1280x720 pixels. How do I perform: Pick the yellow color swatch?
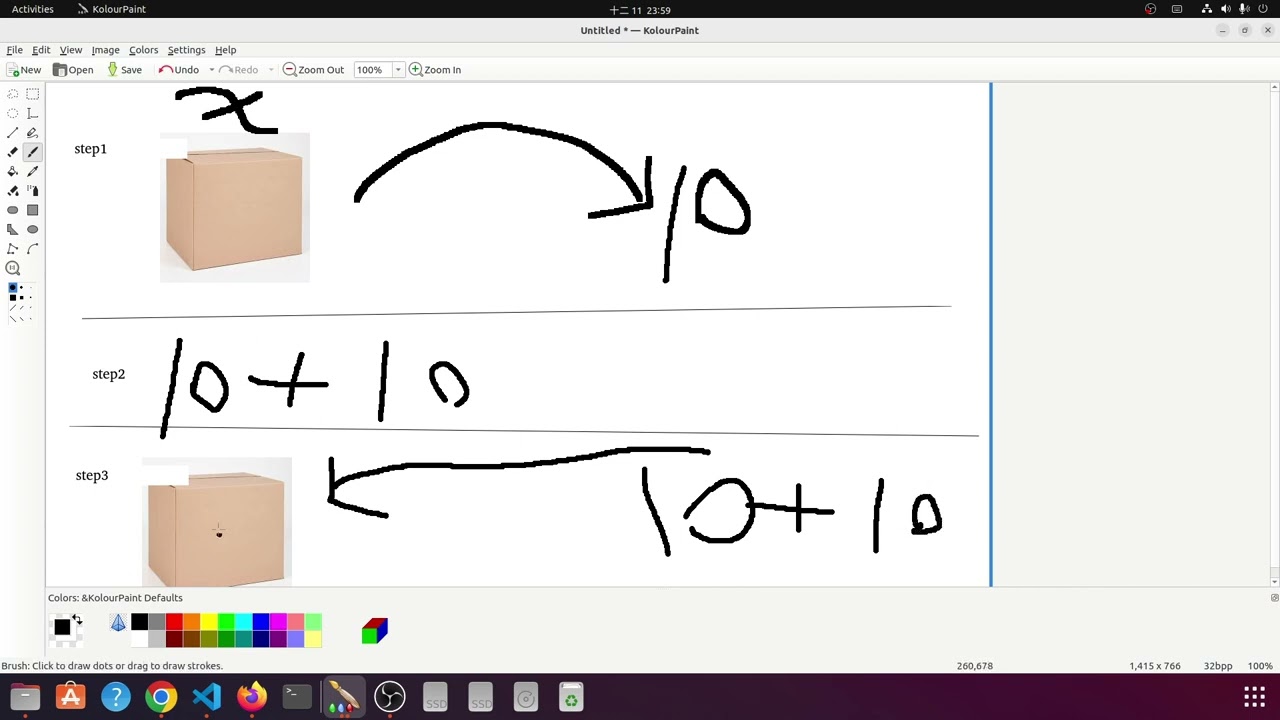click(x=209, y=621)
